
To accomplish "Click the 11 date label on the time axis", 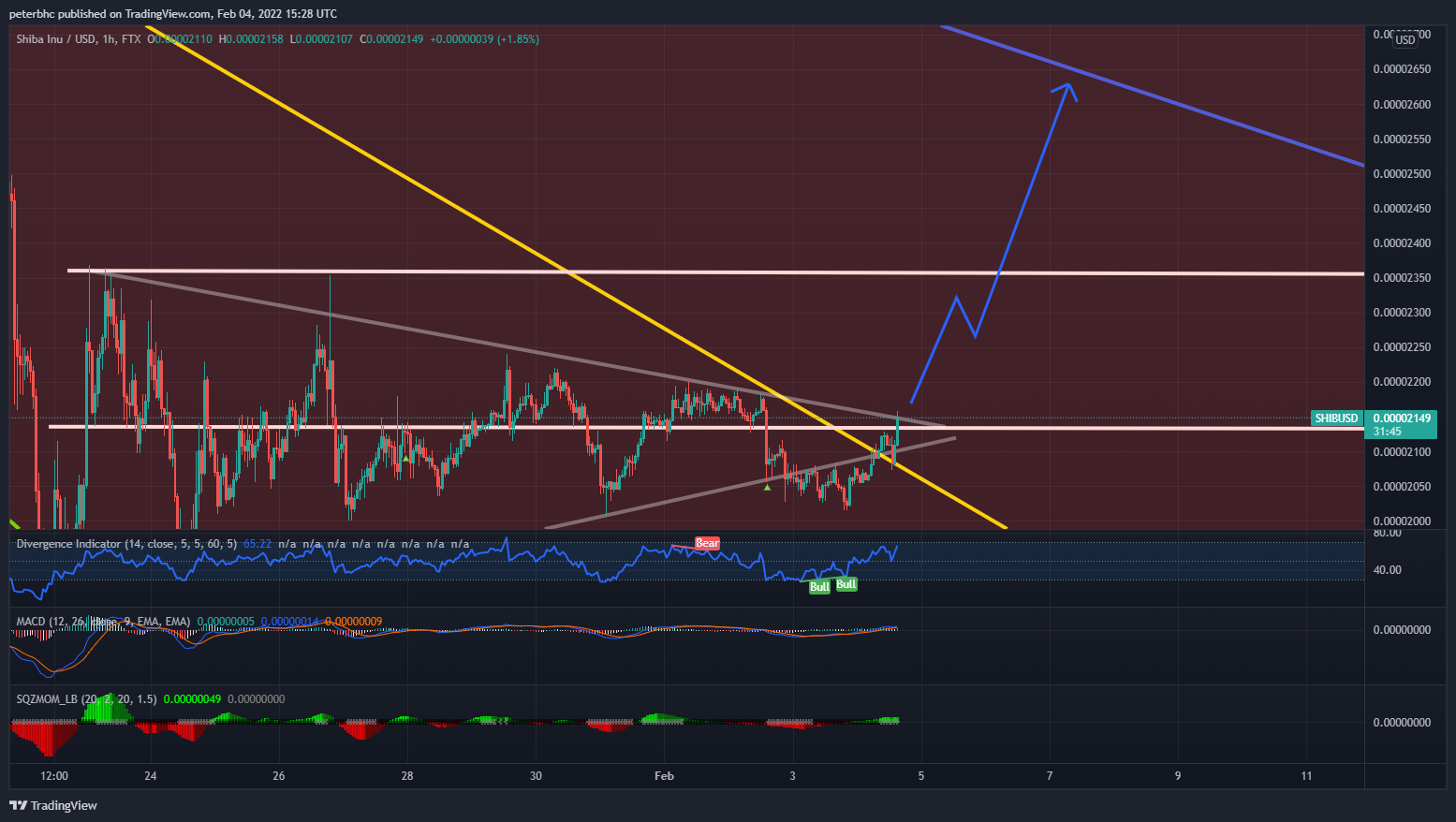I will [1306, 776].
